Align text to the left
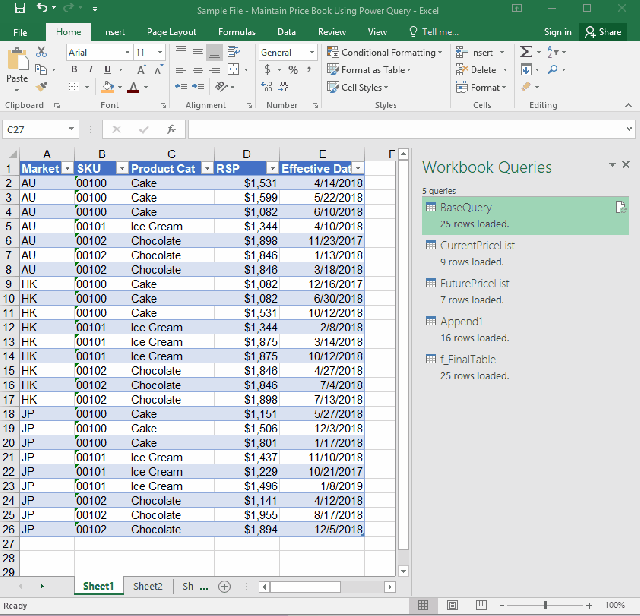The height and width of the screenshot is (616, 640). click(x=181, y=70)
